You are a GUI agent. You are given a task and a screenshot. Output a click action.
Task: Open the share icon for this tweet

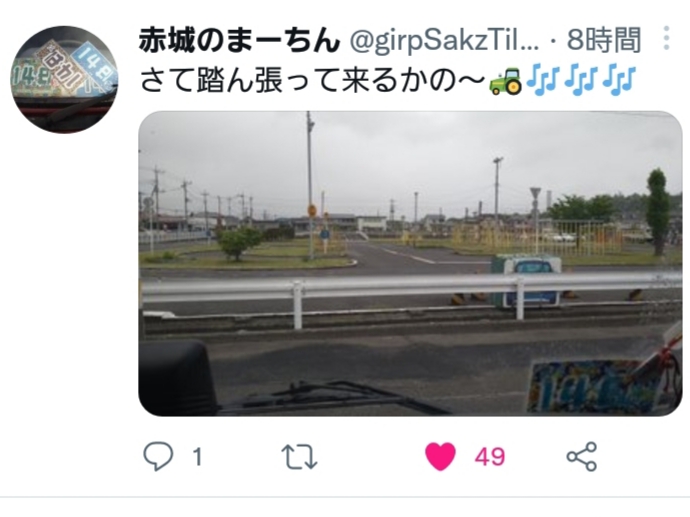582,457
